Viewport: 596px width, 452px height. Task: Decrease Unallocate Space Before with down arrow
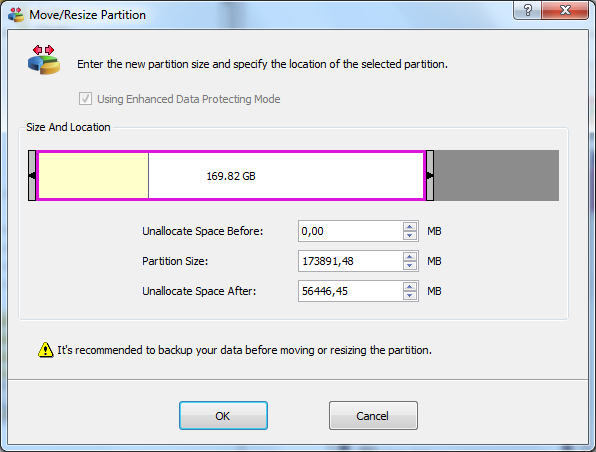(409, 236)
